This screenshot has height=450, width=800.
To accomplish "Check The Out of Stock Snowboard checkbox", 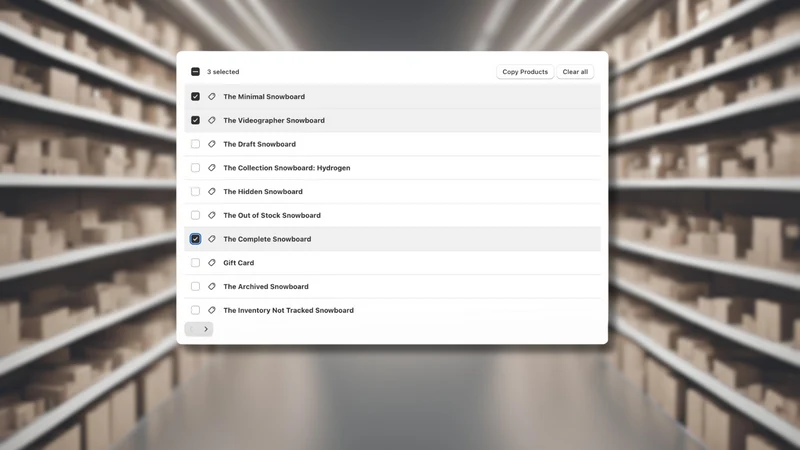I will 195,215.
